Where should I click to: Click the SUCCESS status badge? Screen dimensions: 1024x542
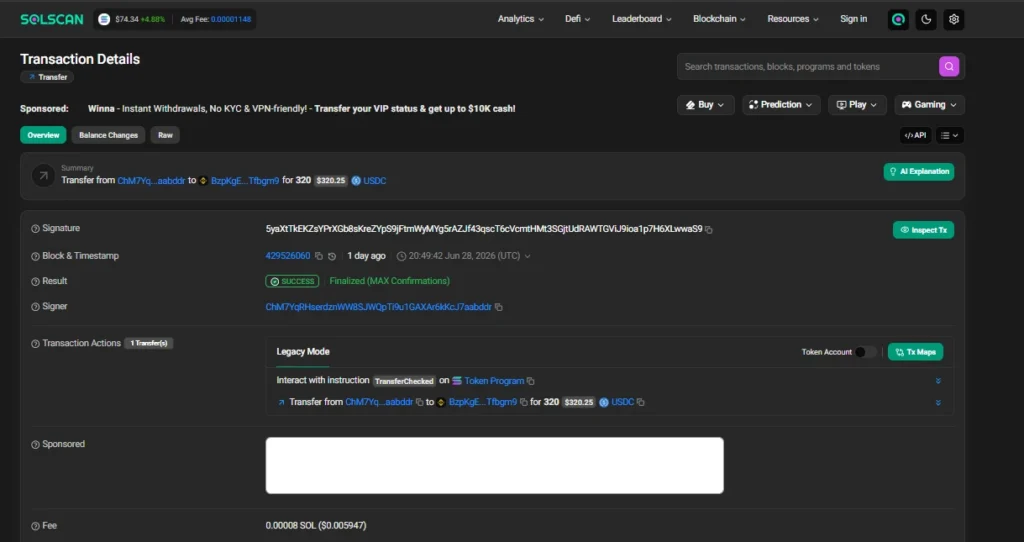[x=293, y=281]
